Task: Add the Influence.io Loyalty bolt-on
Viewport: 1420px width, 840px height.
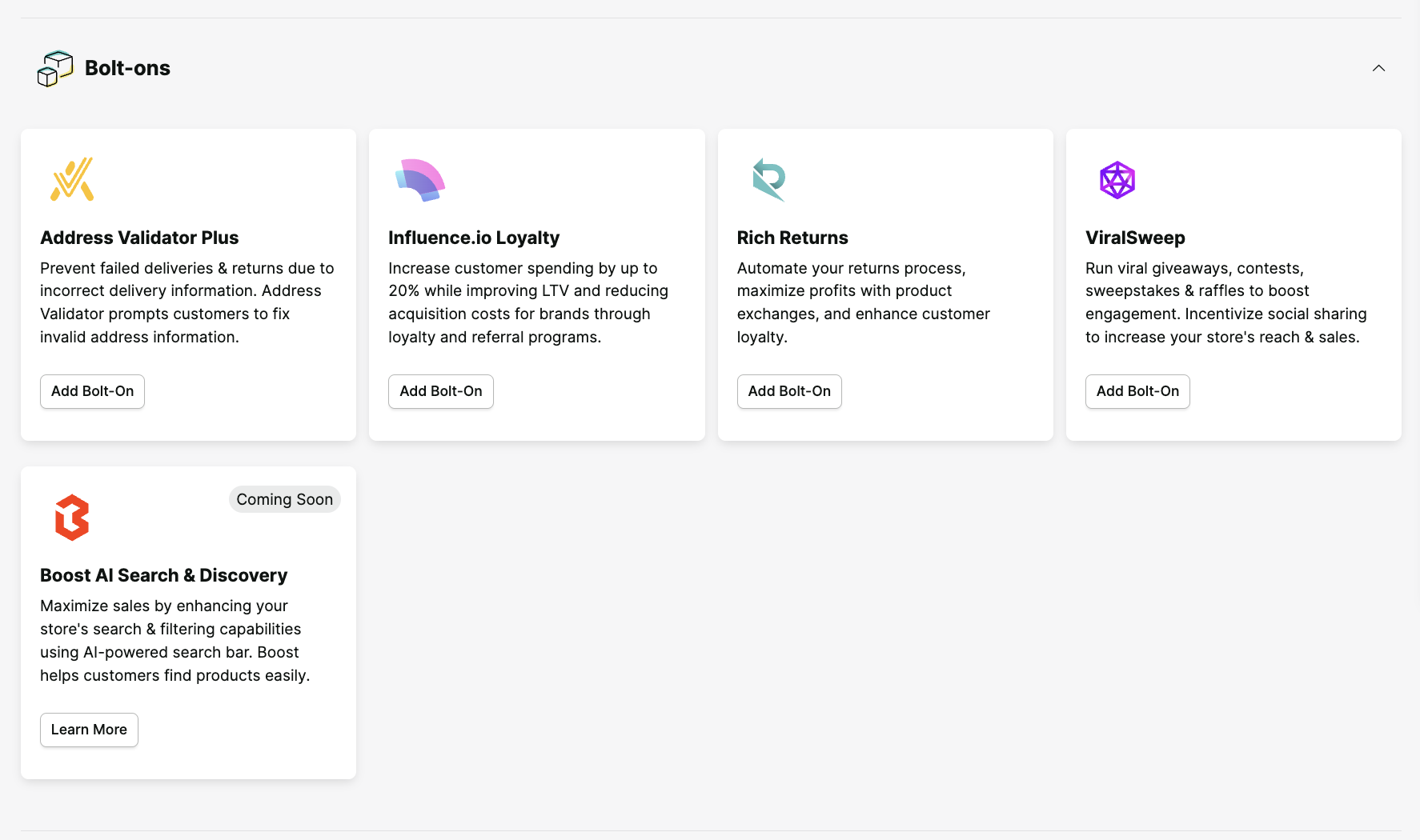Action: pos(441,391)
